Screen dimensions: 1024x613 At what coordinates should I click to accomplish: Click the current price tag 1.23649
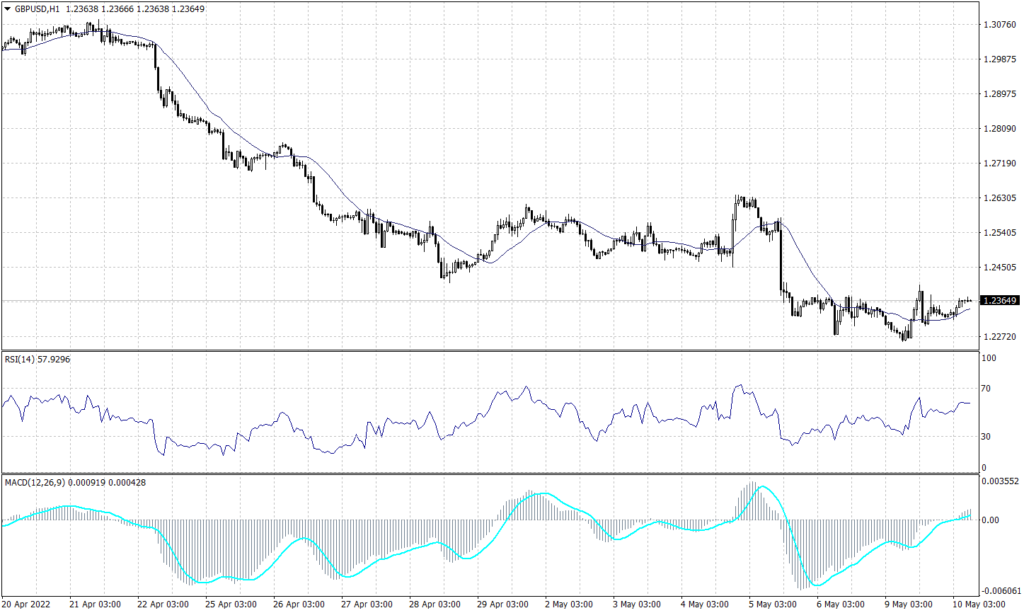point(999,301)
